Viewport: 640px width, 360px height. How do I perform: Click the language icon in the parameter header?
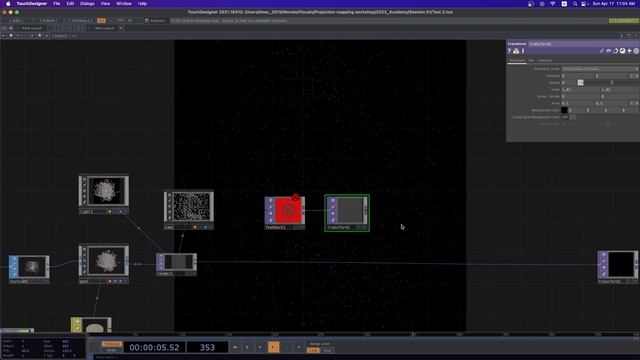point(616,51)
